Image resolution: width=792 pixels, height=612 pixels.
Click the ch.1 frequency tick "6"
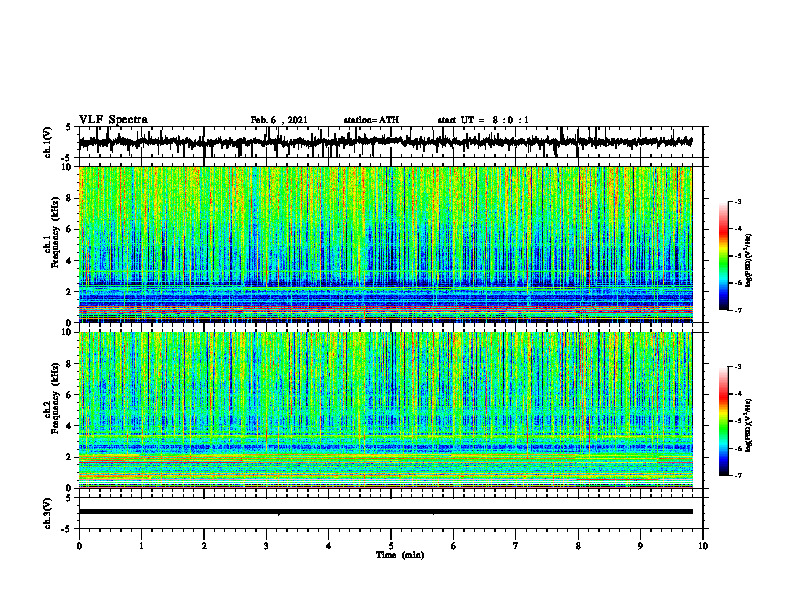(x=70, y=229)
